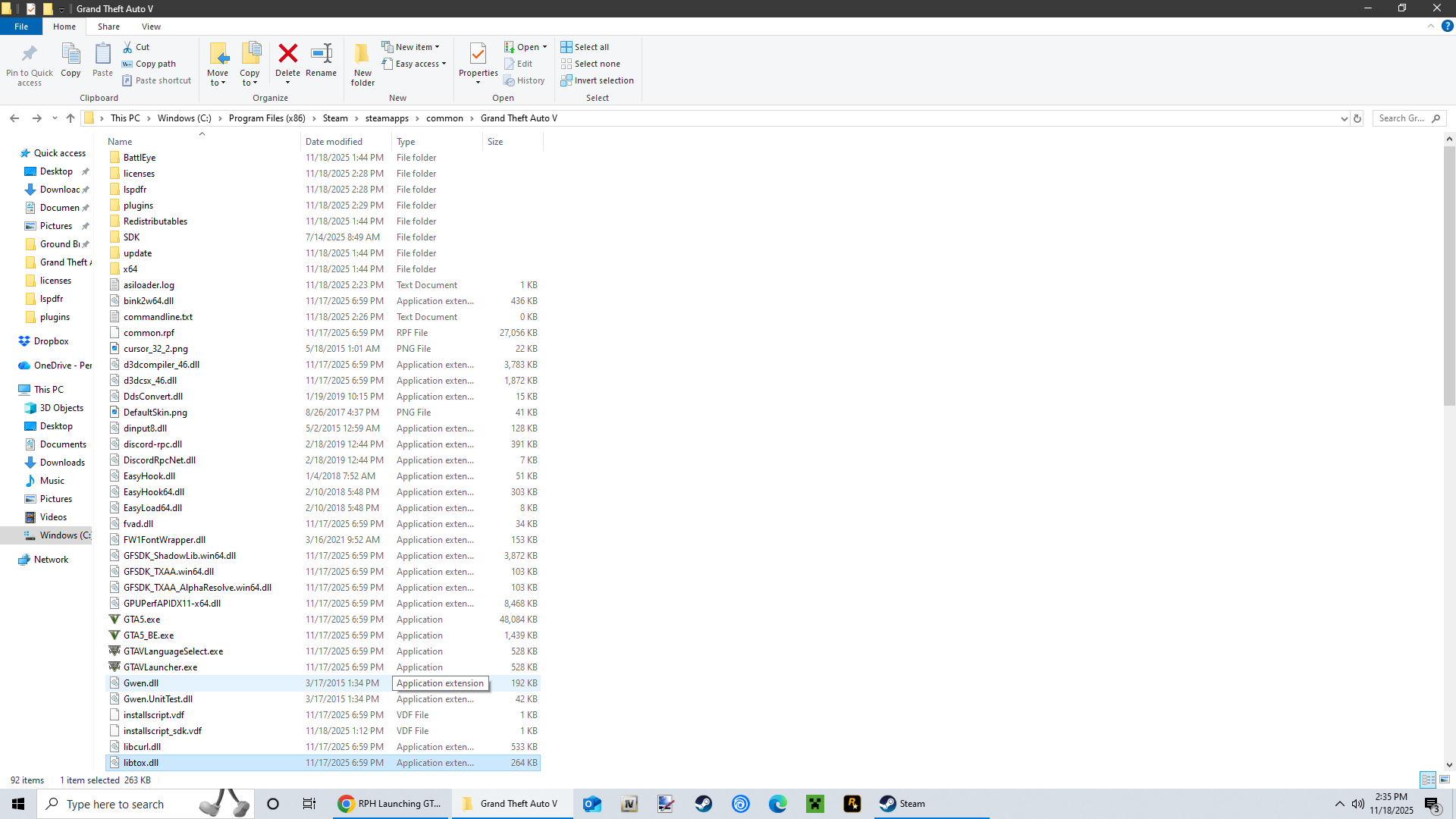Click the Refresh icon beside address bar
The height and width of the screenshot is (819, 1456).
click(1357, 118)
